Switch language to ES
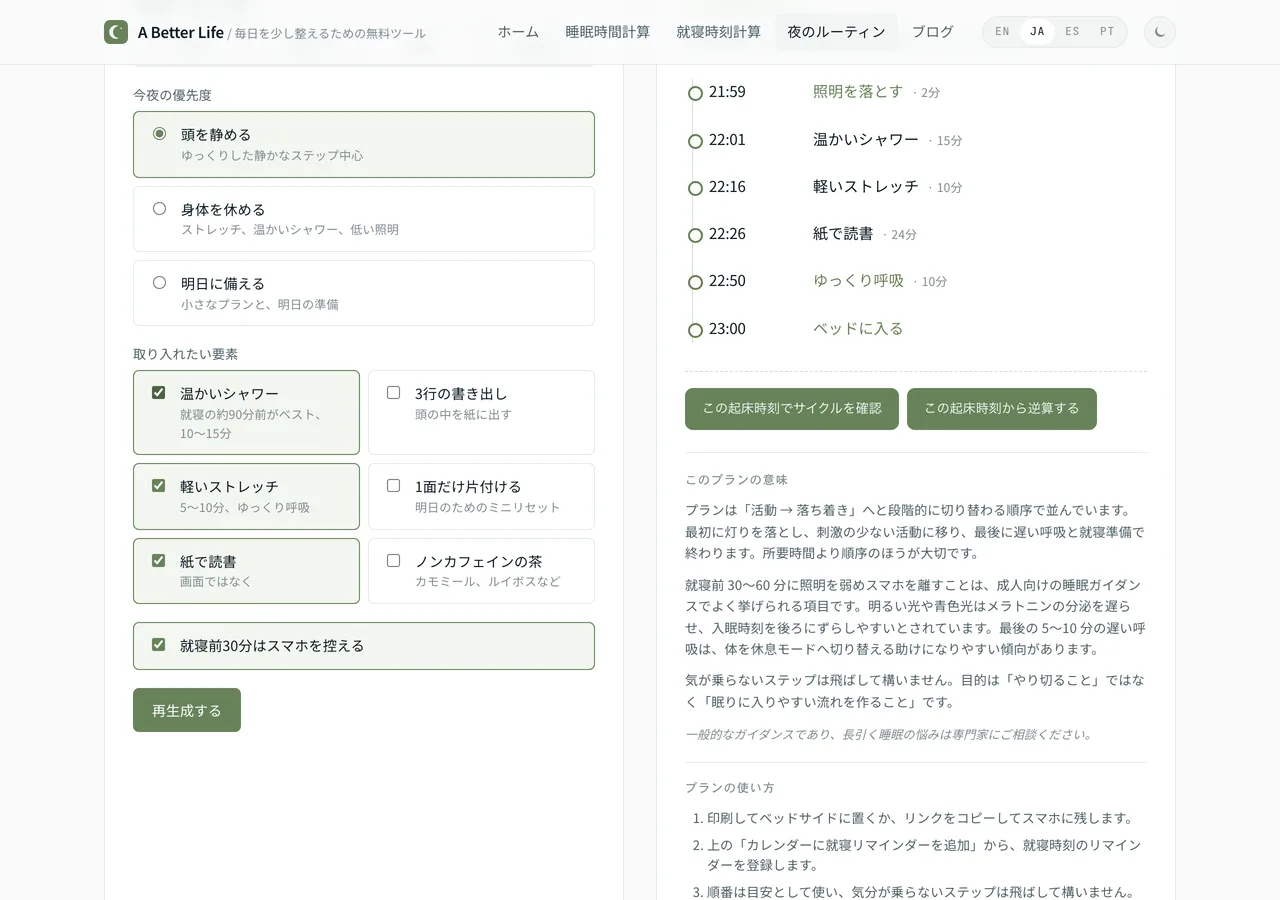This screenshot has height=900, width=1280. pyautogui.click(x=1072, y=32)
